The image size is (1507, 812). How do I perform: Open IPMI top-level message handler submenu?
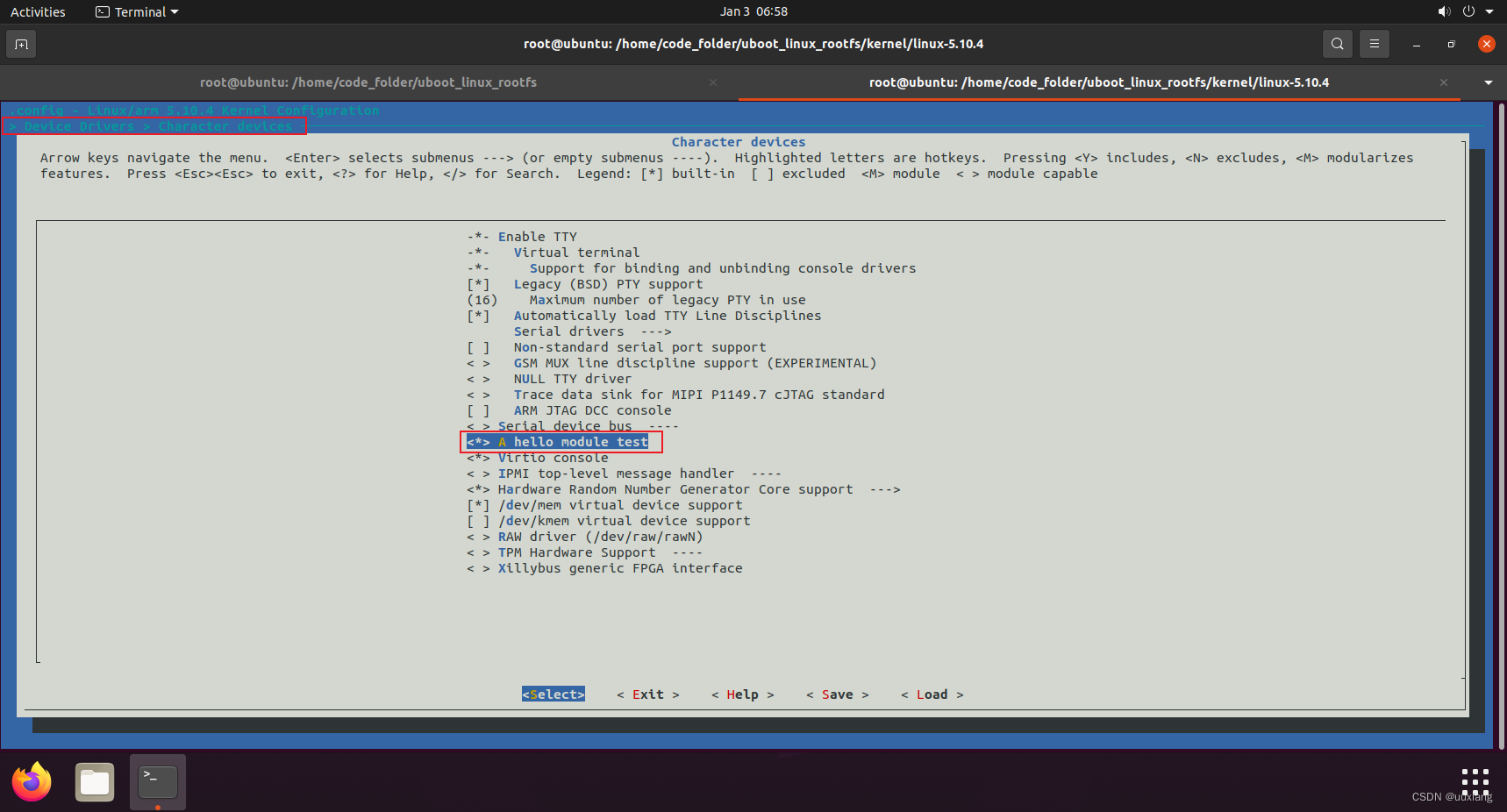point(625,474)
